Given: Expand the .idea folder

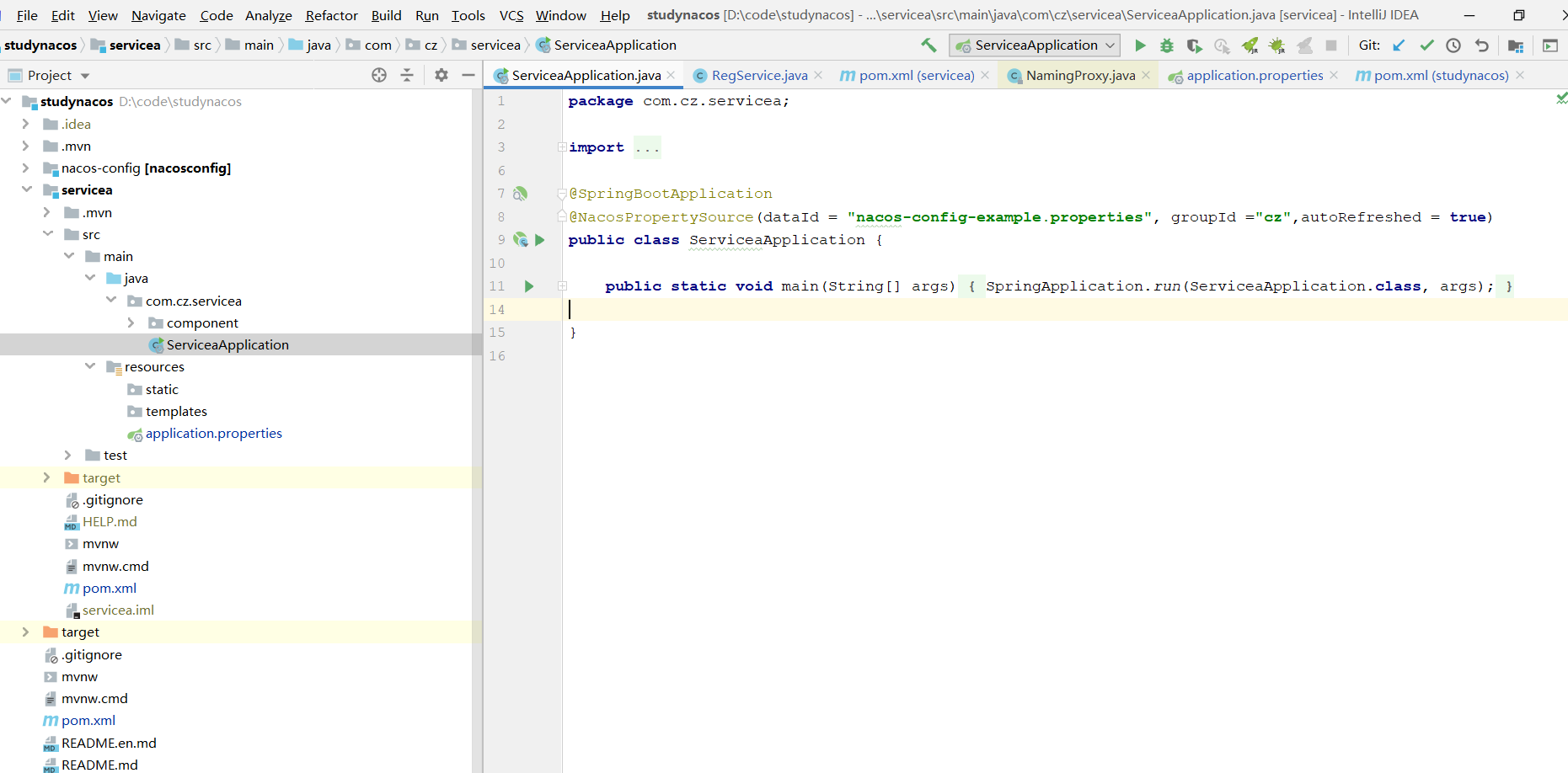Looking at the screenshot, I should click(25, 124).
